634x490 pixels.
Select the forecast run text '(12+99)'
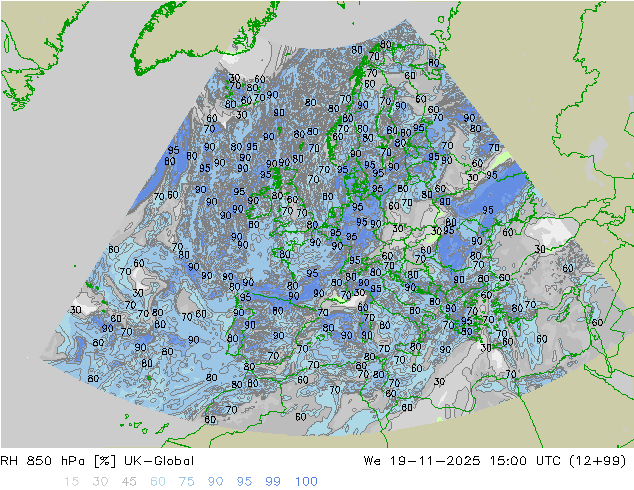598,461
